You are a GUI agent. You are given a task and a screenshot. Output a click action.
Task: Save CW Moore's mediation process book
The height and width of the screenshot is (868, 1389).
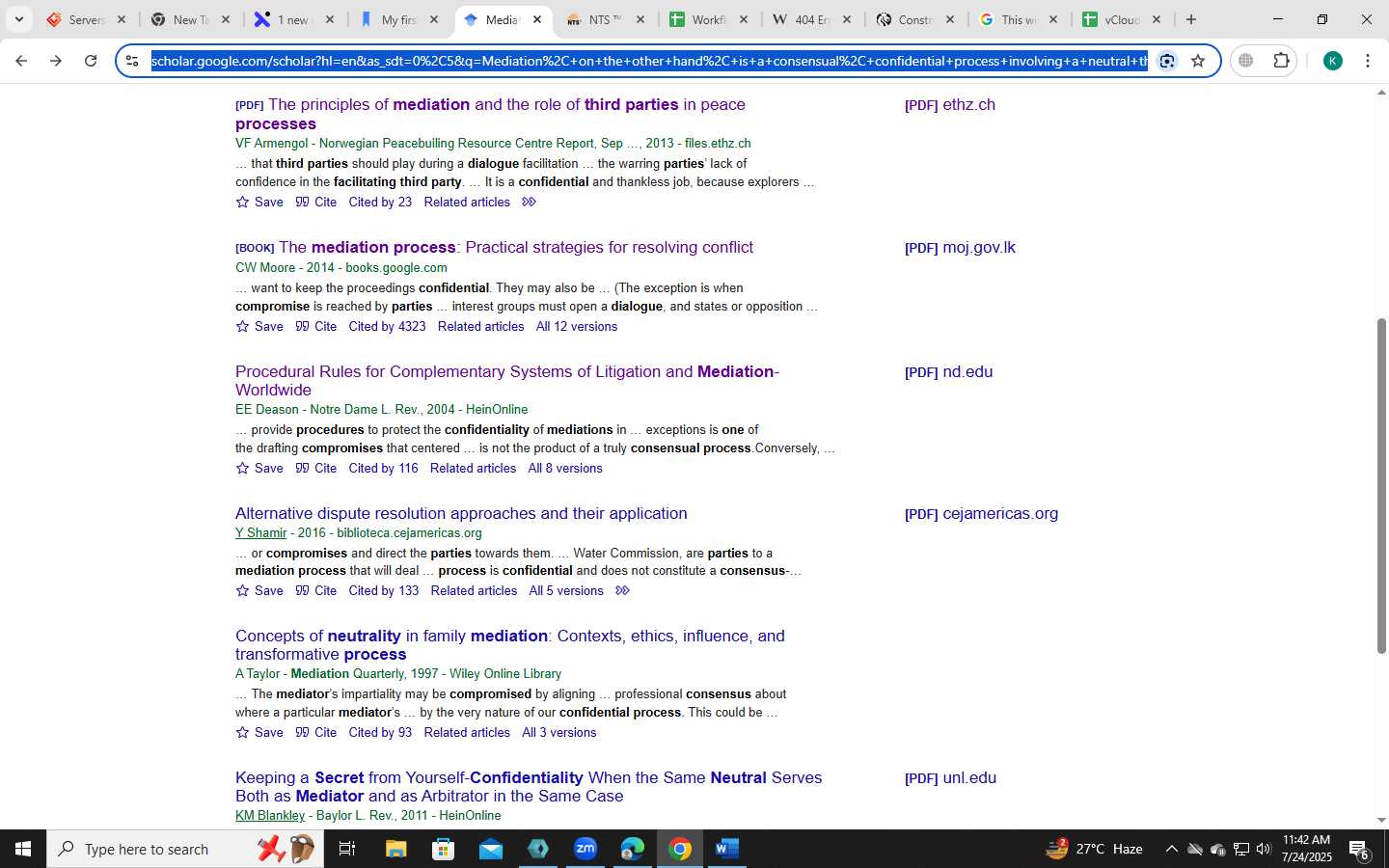259,326
